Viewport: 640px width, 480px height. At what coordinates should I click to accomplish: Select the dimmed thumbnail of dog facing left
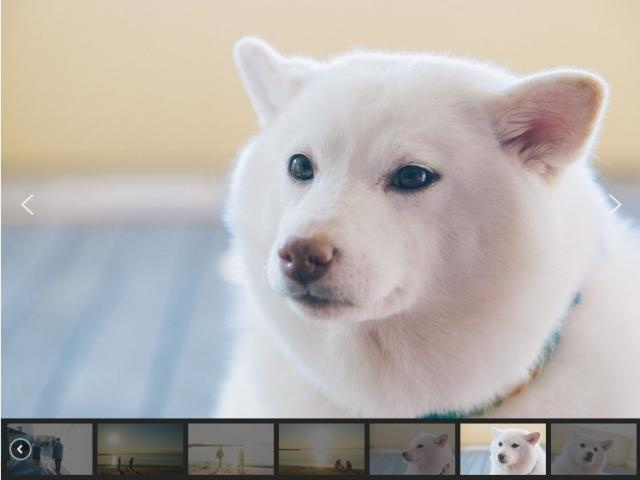click(412, 449)
